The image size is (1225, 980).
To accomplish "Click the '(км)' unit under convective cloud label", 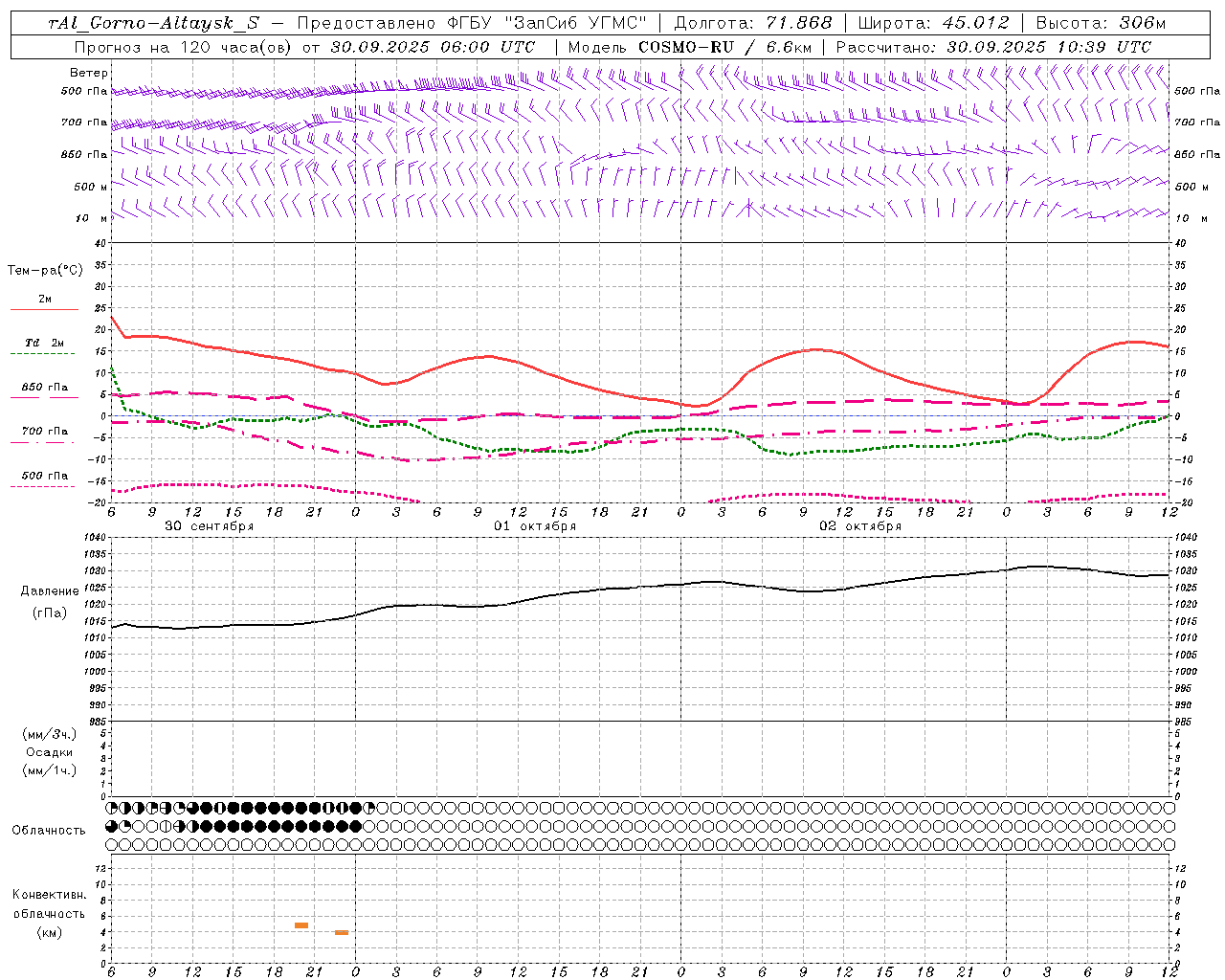I will pyautogui.click(x=49, y=932).
